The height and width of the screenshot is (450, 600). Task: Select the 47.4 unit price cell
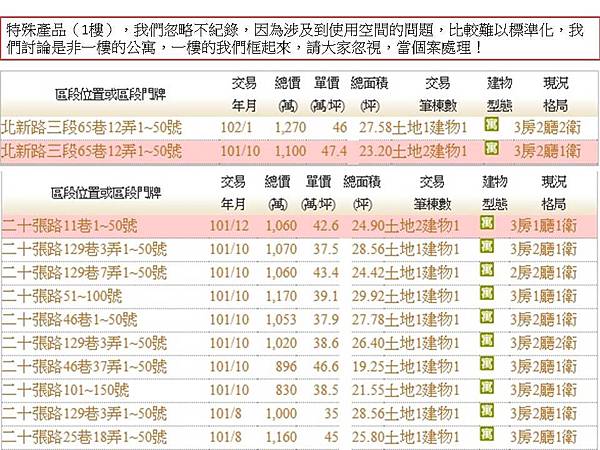(x=334, y=151)
